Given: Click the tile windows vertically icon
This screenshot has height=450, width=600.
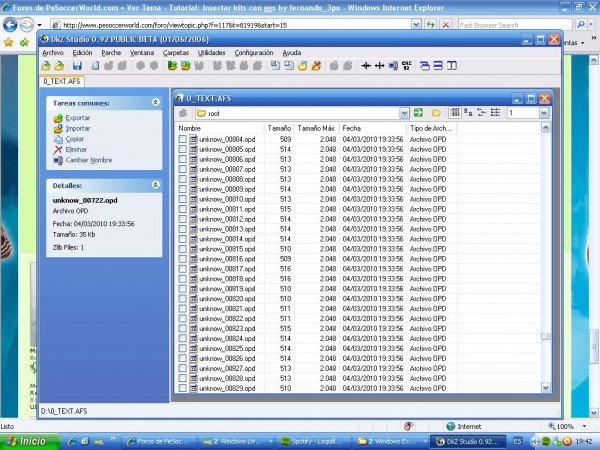Looking at the screenshot, I should point(452,66).
